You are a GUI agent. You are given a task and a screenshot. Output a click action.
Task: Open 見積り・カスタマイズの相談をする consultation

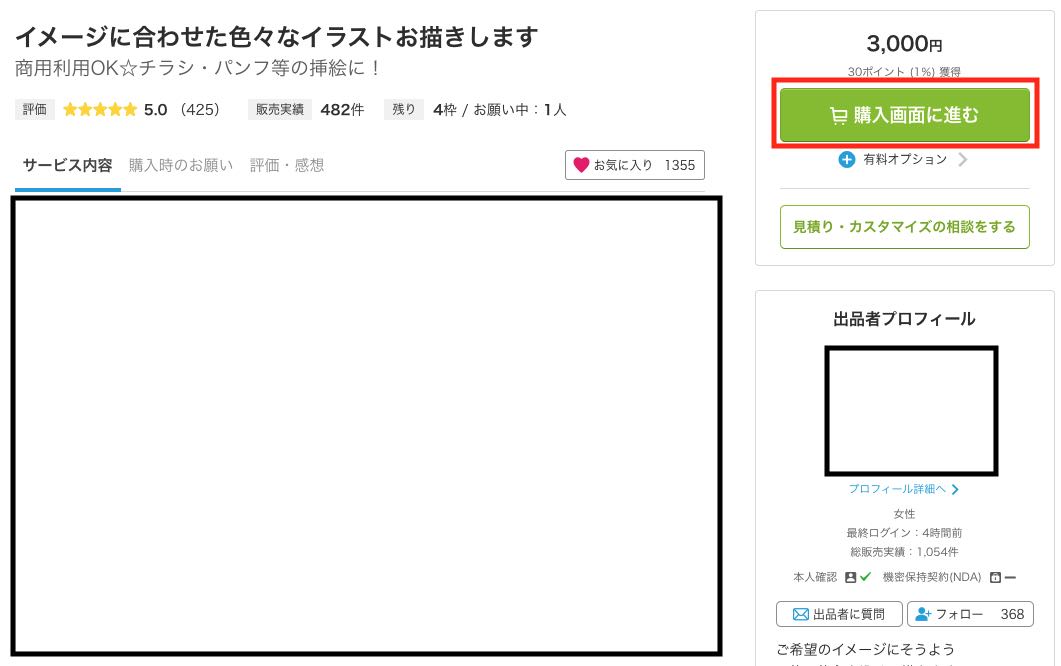click(x=904, y=227)
